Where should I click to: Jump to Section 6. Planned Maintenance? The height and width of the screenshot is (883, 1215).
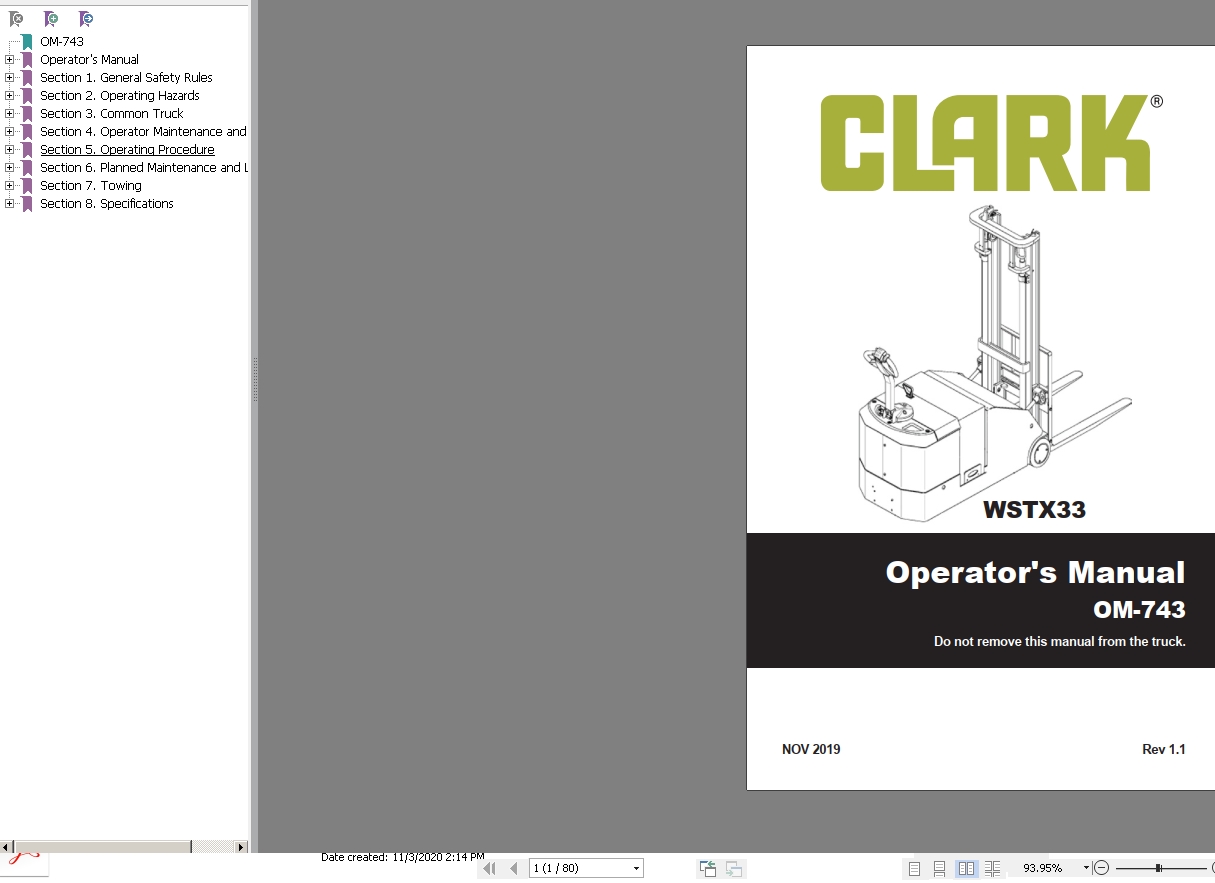click(x=143, y=168)
